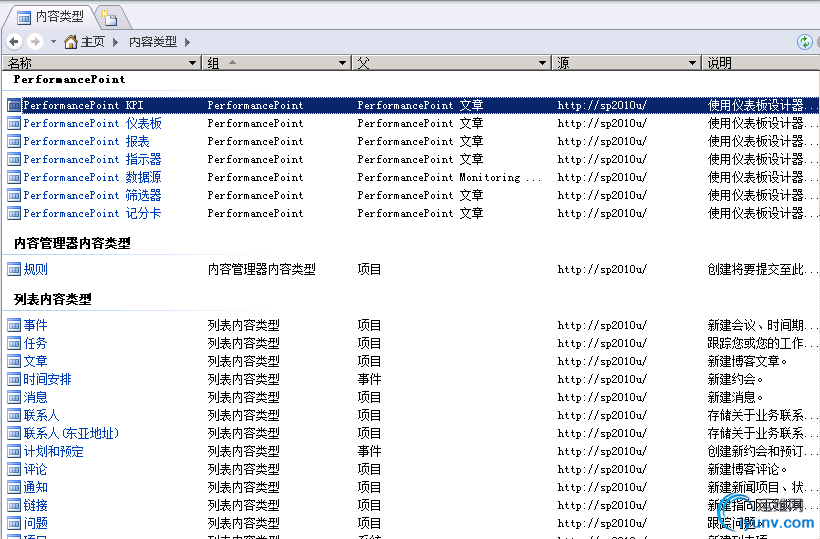Open the PerformancePoint 报表 content type

(x=86, y=141)
